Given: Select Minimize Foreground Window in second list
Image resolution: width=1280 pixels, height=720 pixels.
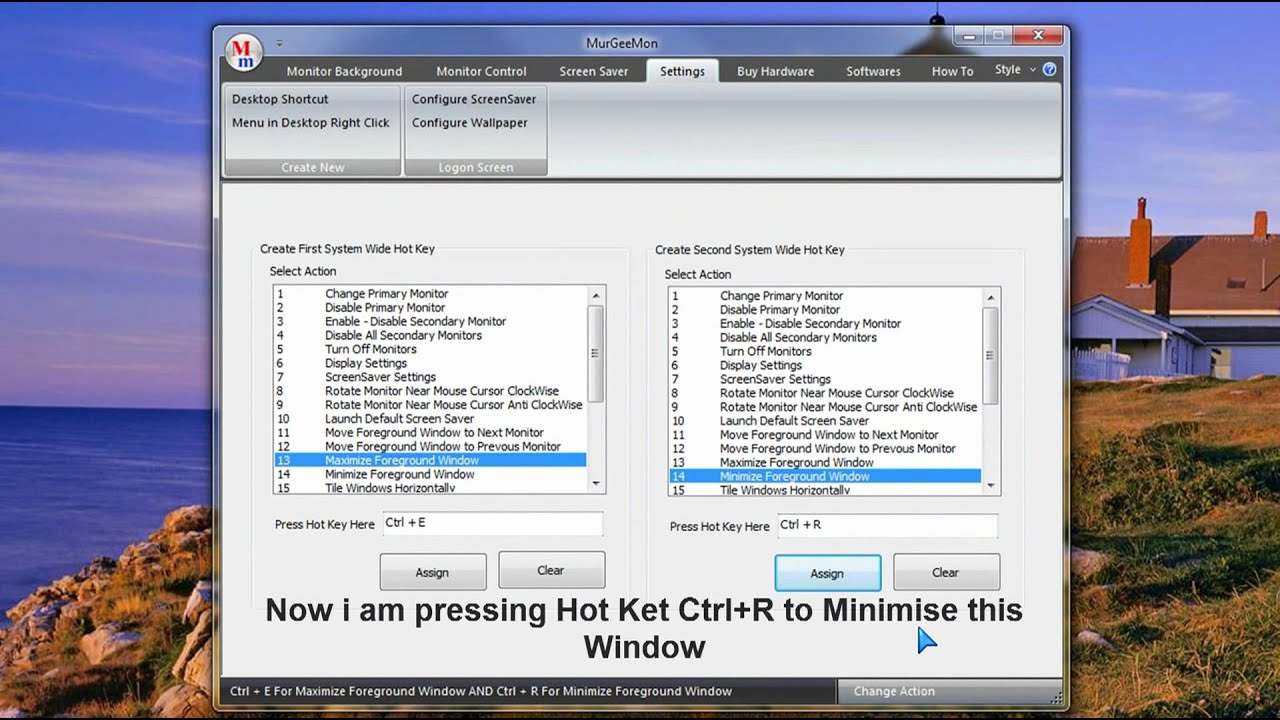Looking at the screenshot, I should point(825,477).
